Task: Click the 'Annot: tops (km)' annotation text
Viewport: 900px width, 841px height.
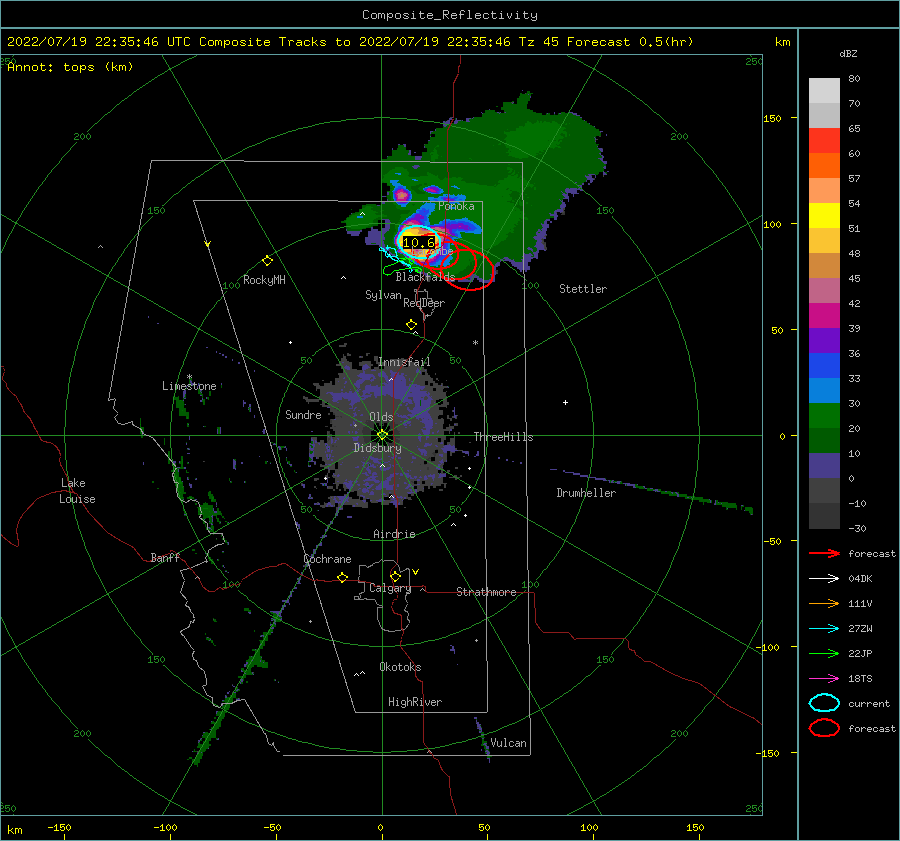Action: 70,67
